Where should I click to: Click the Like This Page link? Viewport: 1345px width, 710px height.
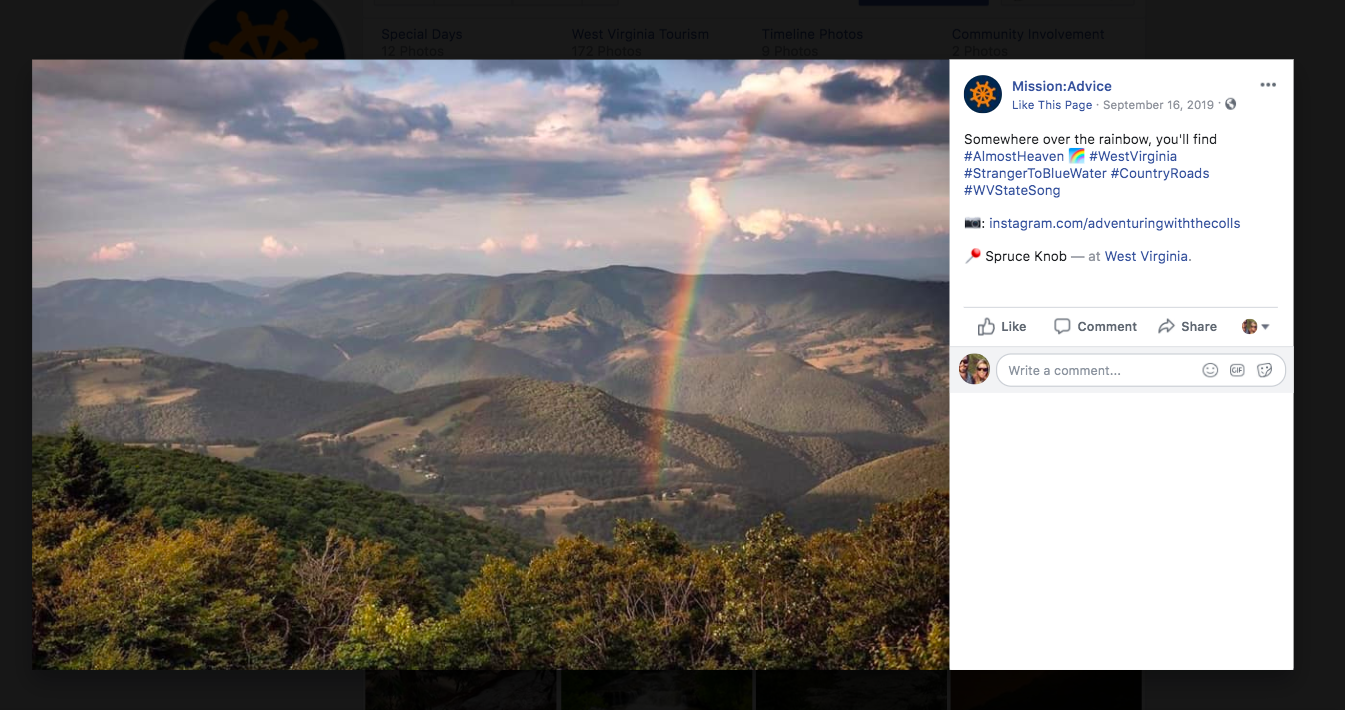pyautogui.click(x=1051, y=105)
